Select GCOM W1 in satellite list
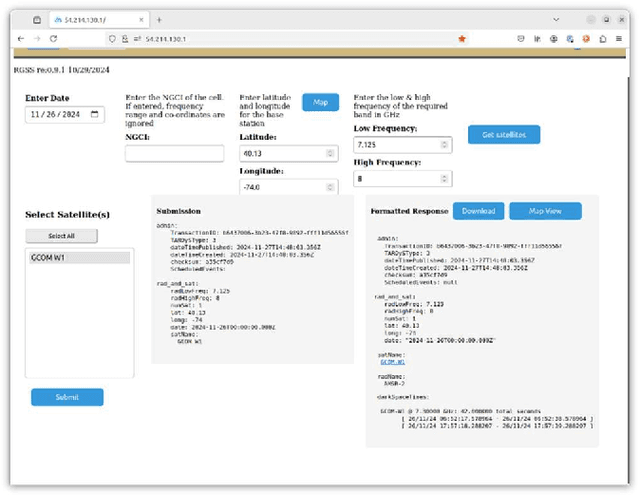 pos(77,258)
